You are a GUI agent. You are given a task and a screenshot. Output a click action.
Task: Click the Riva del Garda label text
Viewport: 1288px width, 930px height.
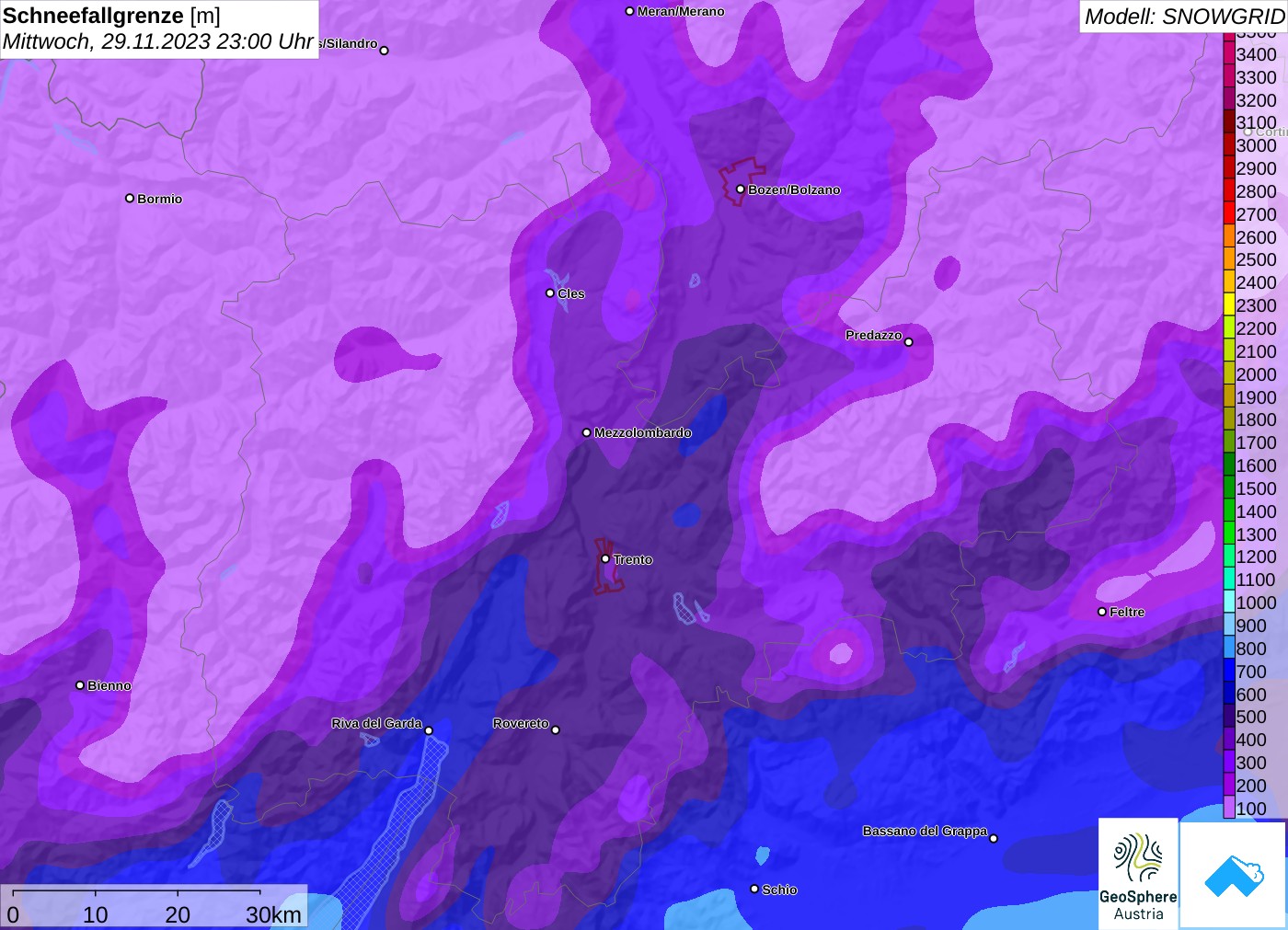click(377, 723)
